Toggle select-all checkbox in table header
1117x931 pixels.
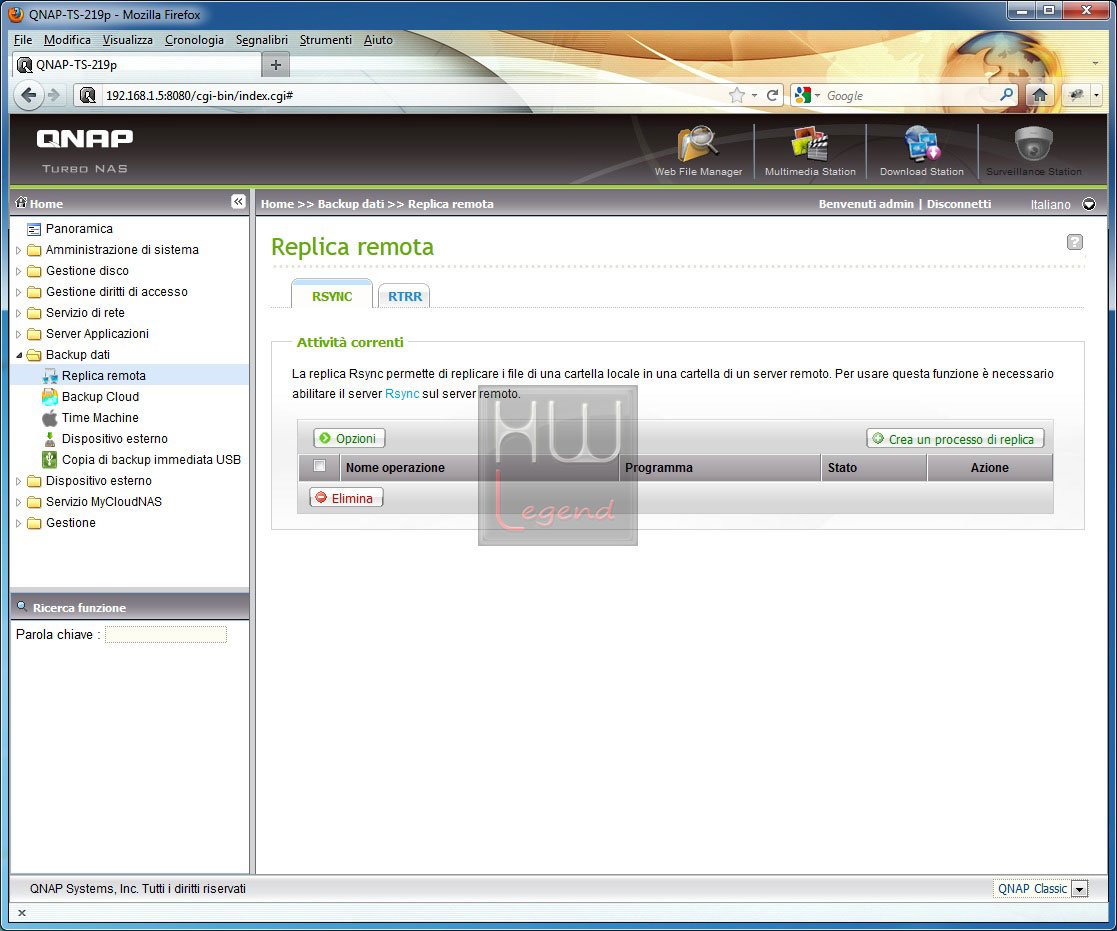(320, 466)
